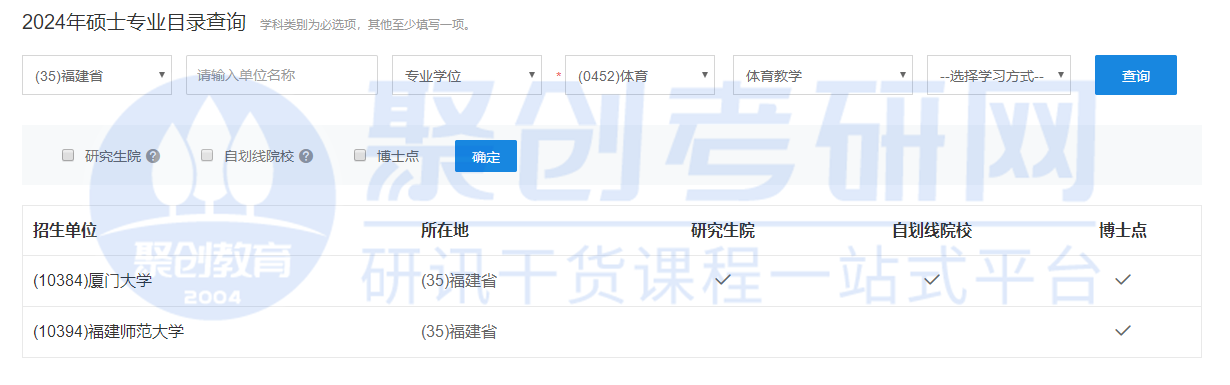Open the (0452)体育 discipline dropdown
The height and width of the screenshot is (385, 1230).
click(640, 75)
